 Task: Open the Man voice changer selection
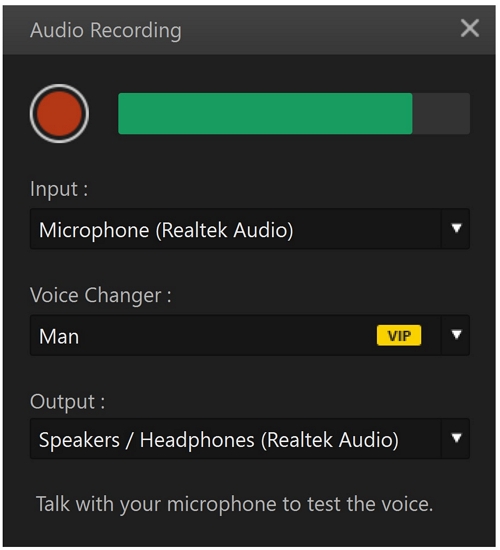pos(235,335)
